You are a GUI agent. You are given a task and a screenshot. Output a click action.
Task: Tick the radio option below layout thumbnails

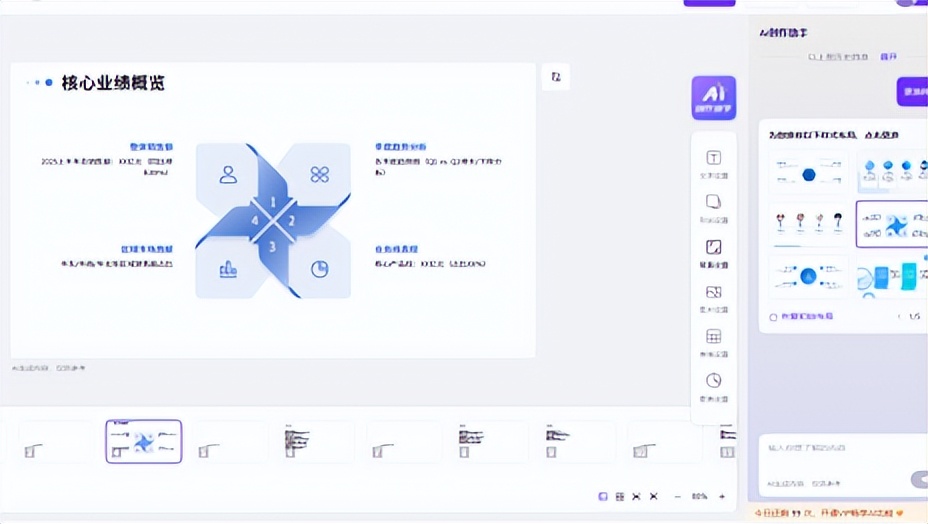pos(773,317)
